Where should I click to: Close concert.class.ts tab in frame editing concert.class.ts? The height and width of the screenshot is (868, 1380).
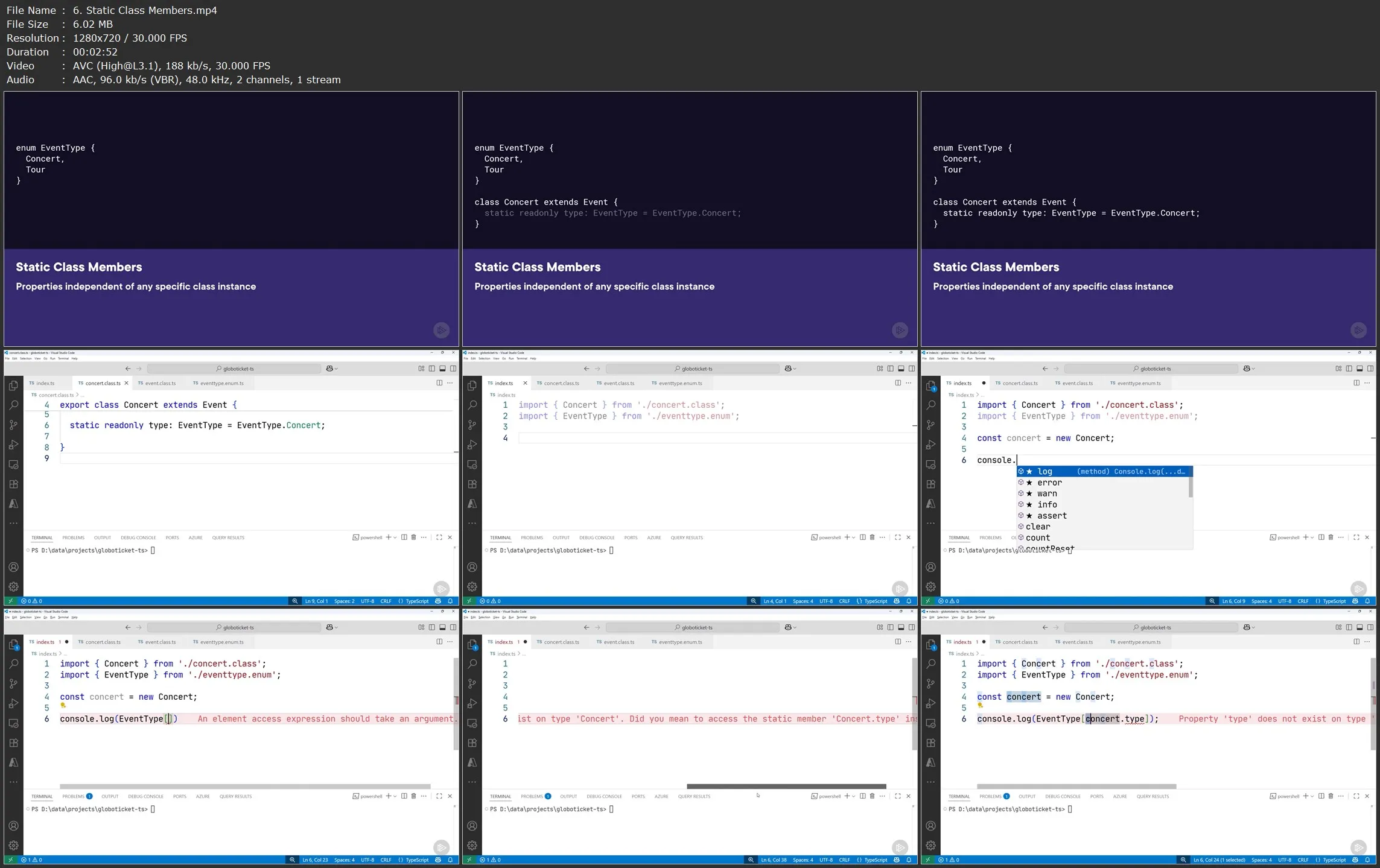[126, 383]
